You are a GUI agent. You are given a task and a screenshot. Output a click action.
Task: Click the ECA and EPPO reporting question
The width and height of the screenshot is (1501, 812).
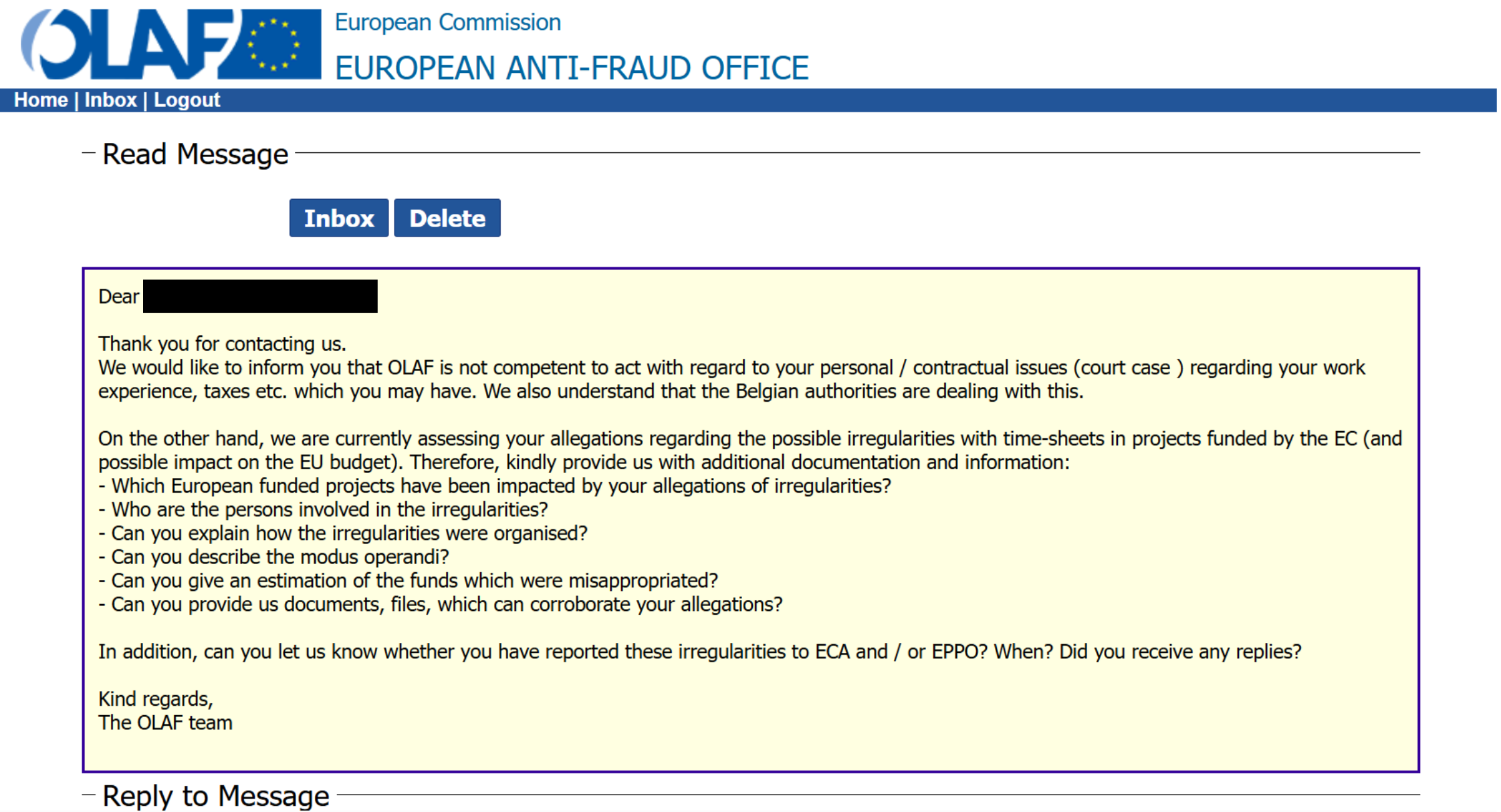tap(700, 652)
